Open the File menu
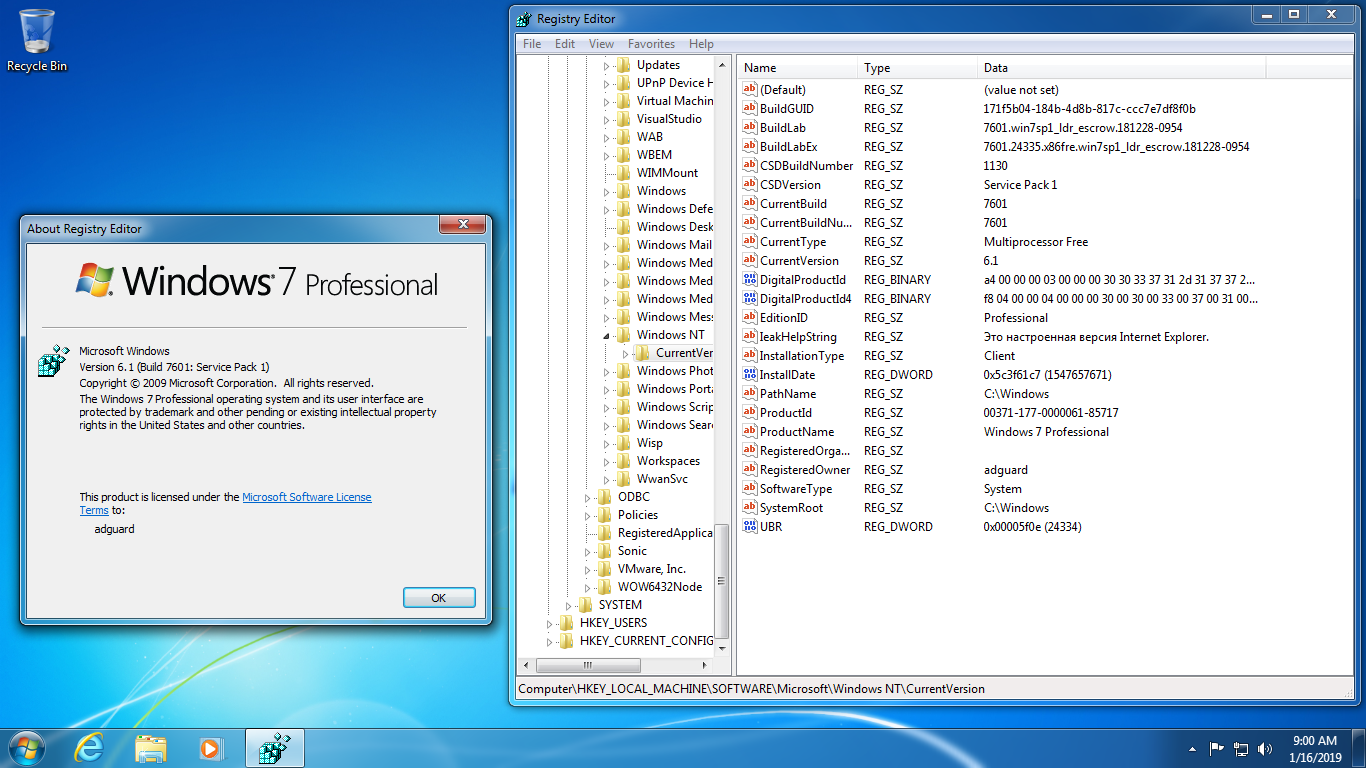 [532, 44]
